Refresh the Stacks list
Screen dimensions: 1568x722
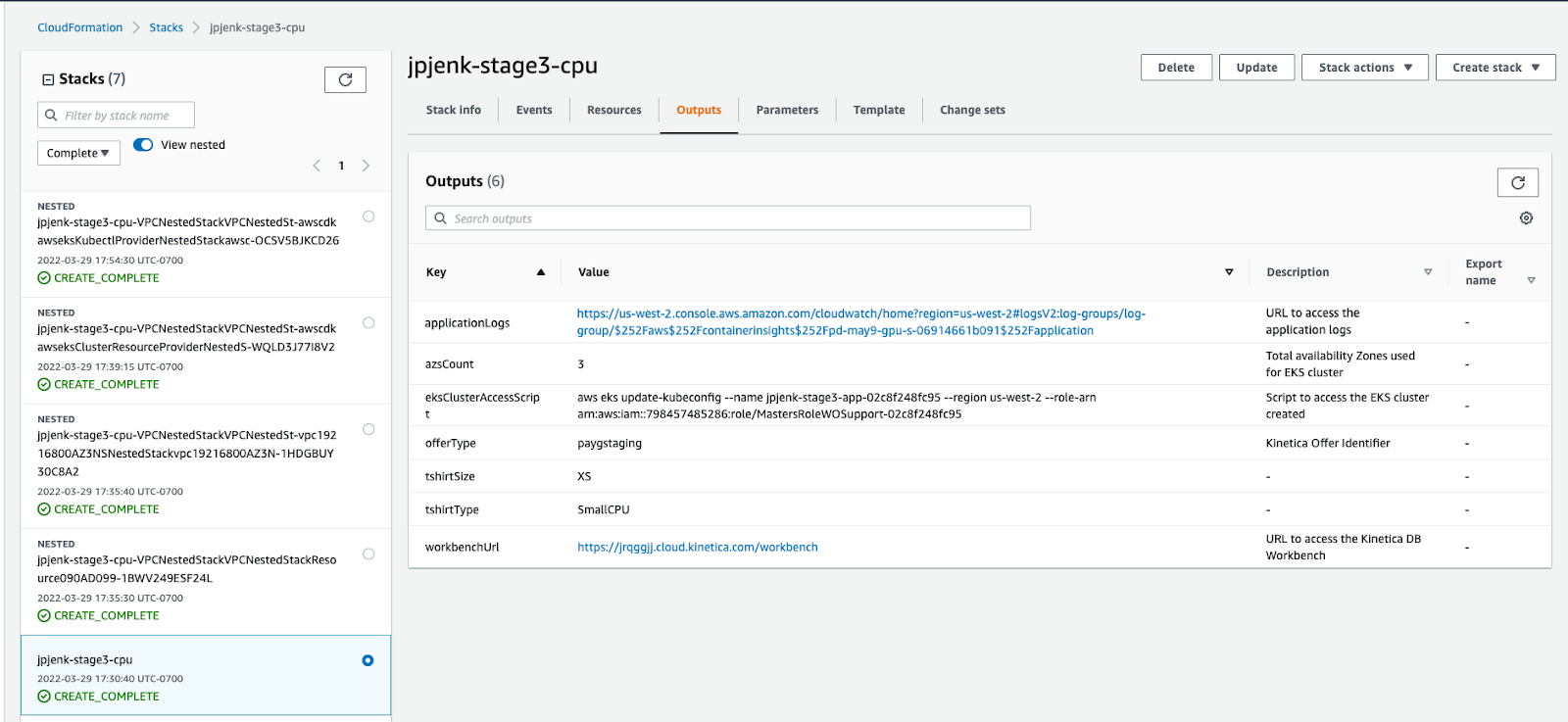(x=345, y=80)
